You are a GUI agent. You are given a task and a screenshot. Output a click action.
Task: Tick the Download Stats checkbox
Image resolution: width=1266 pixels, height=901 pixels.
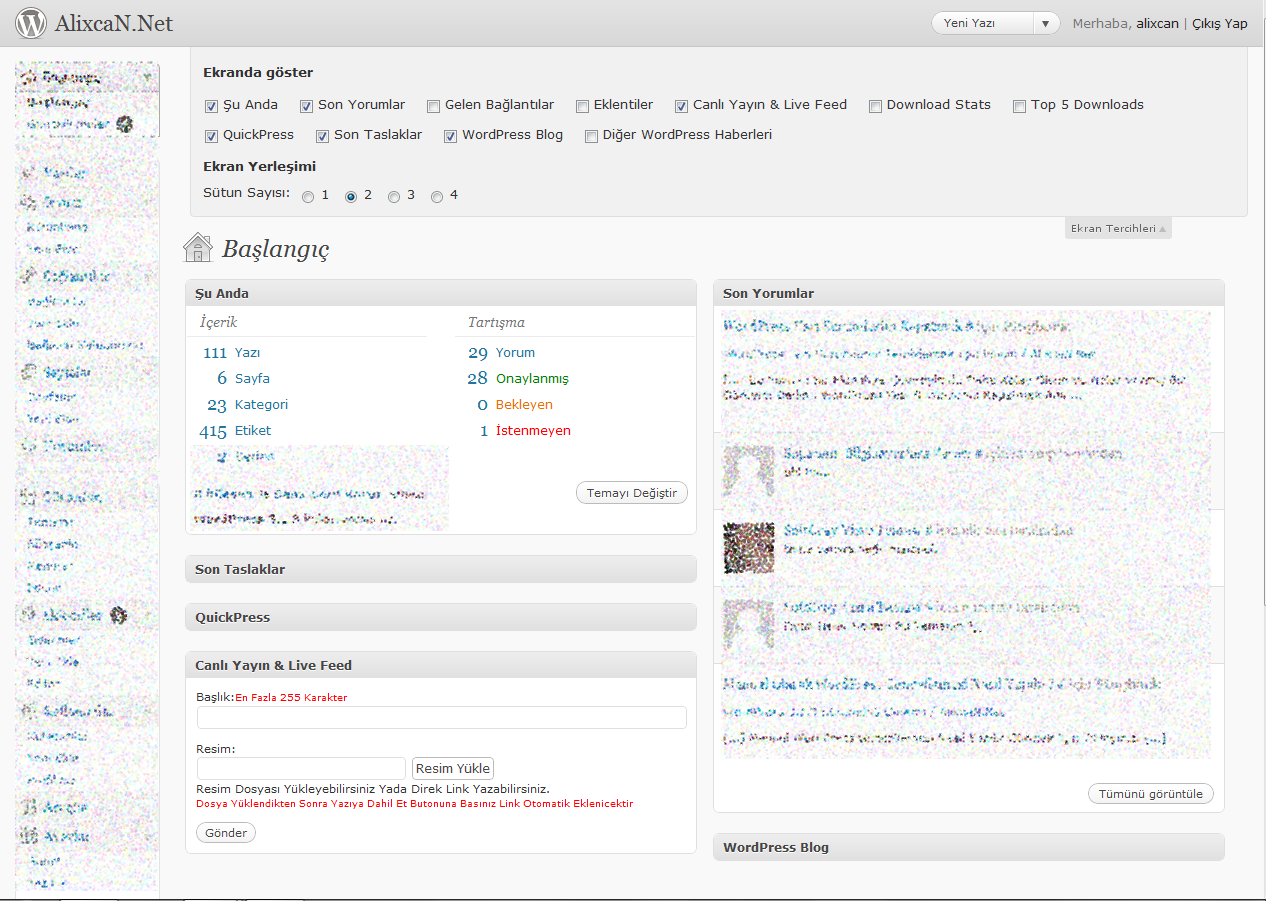[875, 106]
